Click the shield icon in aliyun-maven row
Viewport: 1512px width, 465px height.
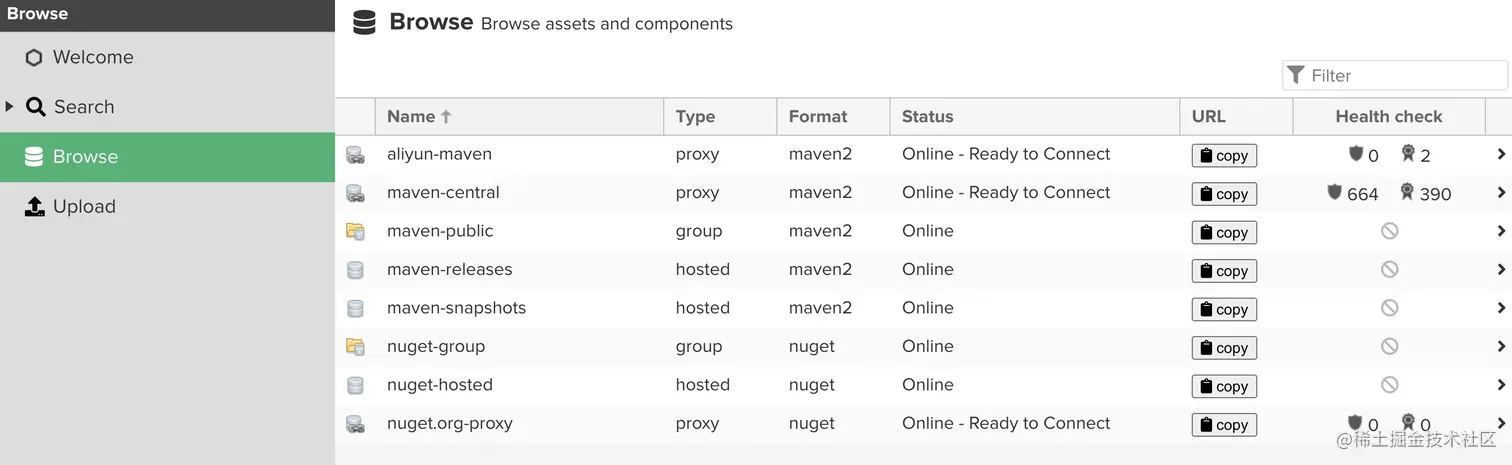pyautogui.click(x=1356, y=153)
